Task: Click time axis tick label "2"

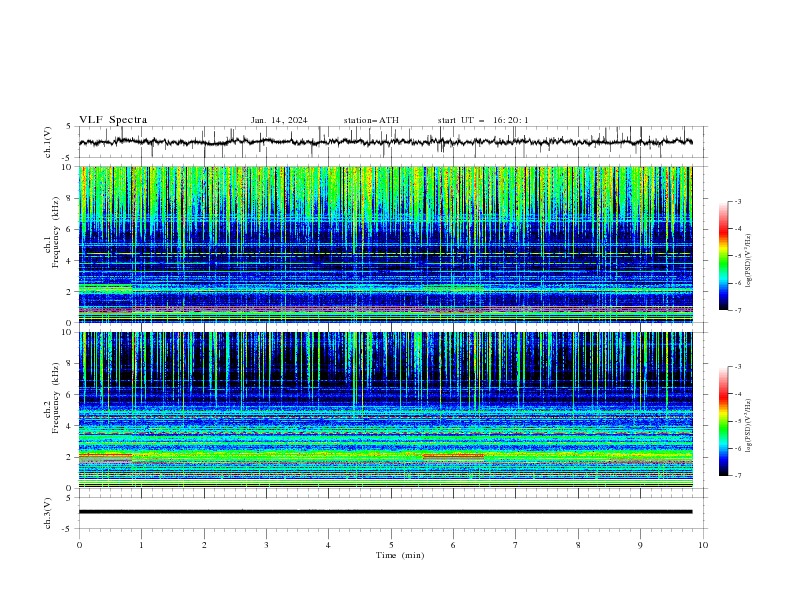Action: [204, 545]
